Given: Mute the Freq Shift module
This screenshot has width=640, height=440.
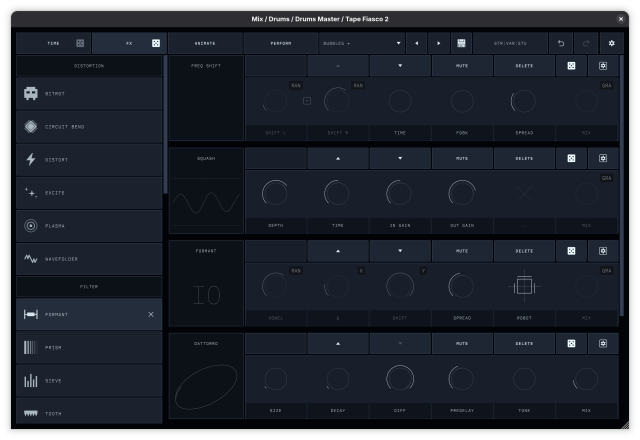Looking at the screenshot, I should [462, 66].
